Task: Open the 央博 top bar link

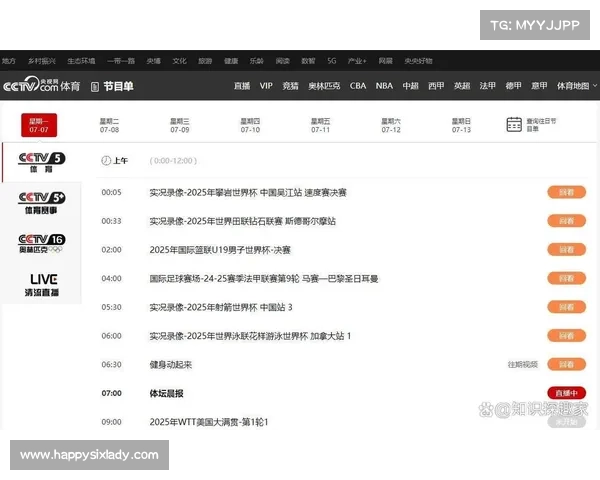Action: click(153, 61)
